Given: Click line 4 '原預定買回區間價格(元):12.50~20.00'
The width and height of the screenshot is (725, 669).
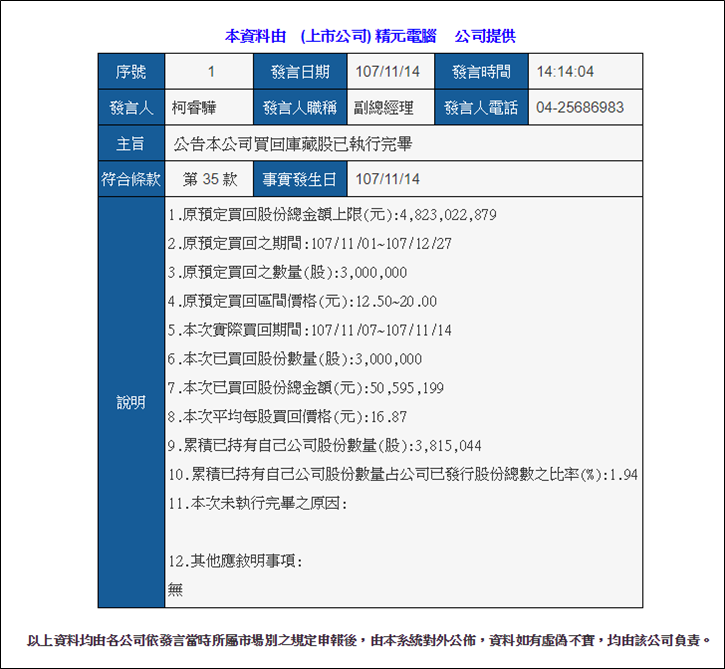Looking at the screenshot, I should coord(302,301).
